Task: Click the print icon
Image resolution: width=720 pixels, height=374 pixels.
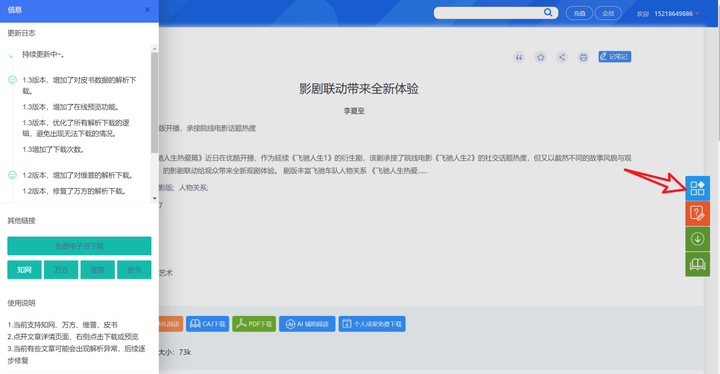Action: click(x=583, y=57)
